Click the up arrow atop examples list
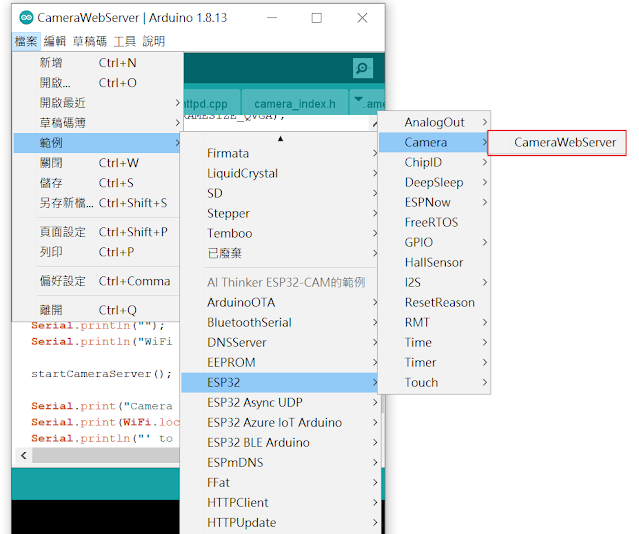Image resolution: width=639 pixels, height=534 pixels. (x=280, y=139)
